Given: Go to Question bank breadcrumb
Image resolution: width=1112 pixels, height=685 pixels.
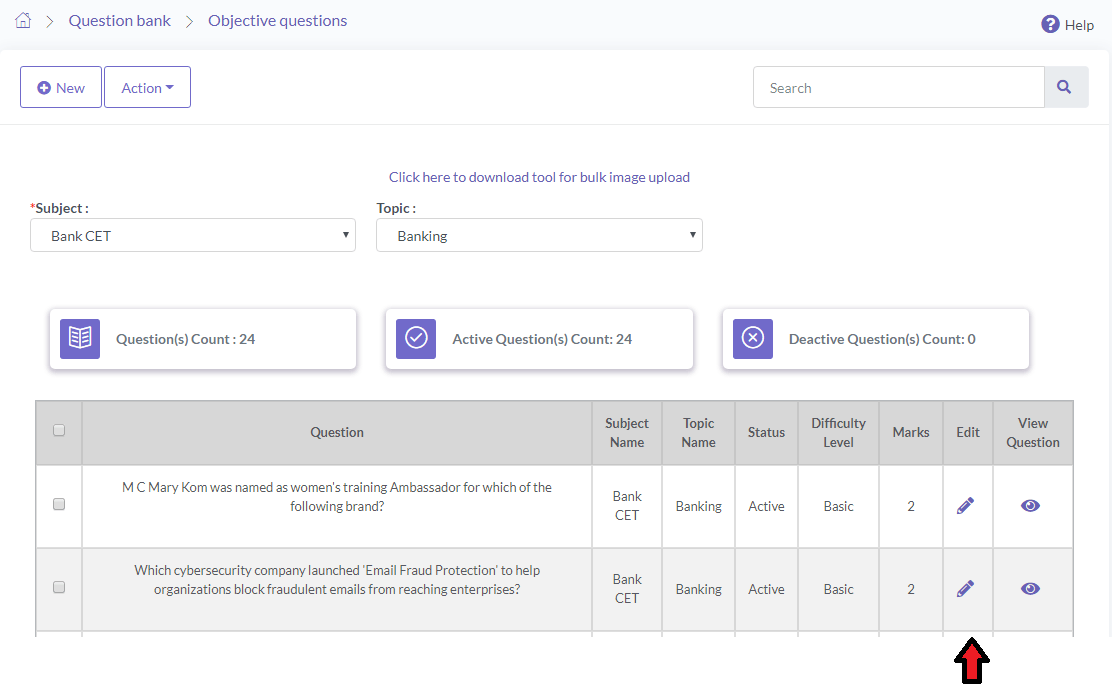Looking at the screenshot, I should [120, 20].
